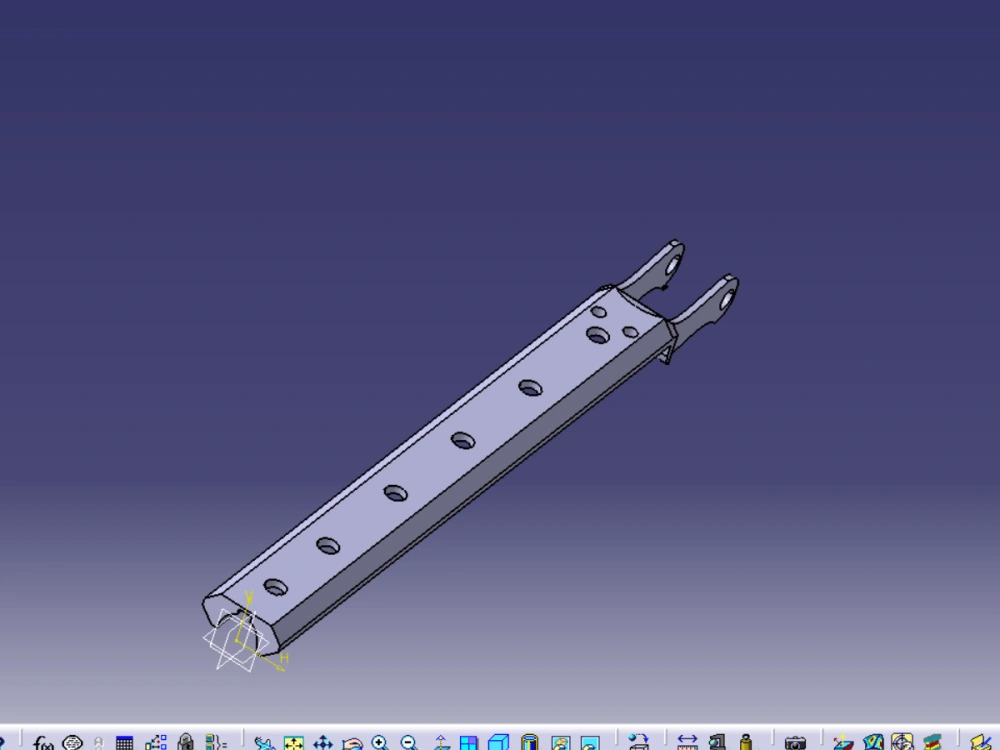Screen dimensions: 1000x750
Task: Click the Zoom Out magnifier
Action: pos(410,743)
